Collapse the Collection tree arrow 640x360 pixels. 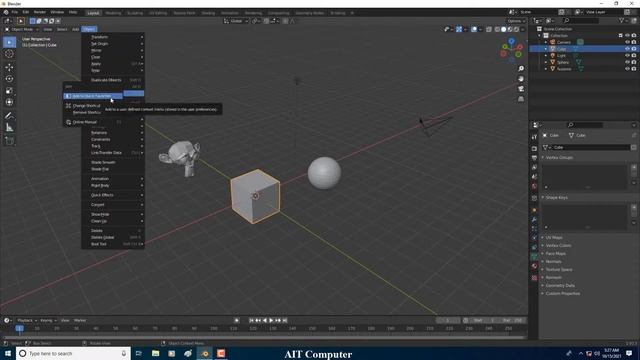540,36
